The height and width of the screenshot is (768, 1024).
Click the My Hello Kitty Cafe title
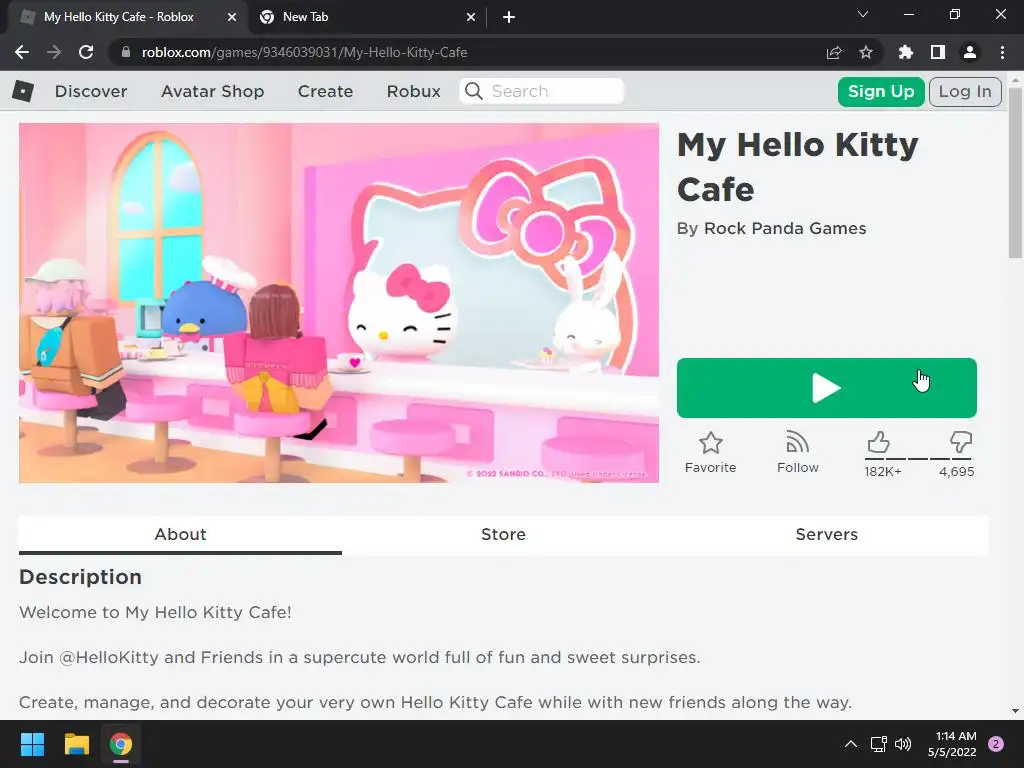[798, 167]
